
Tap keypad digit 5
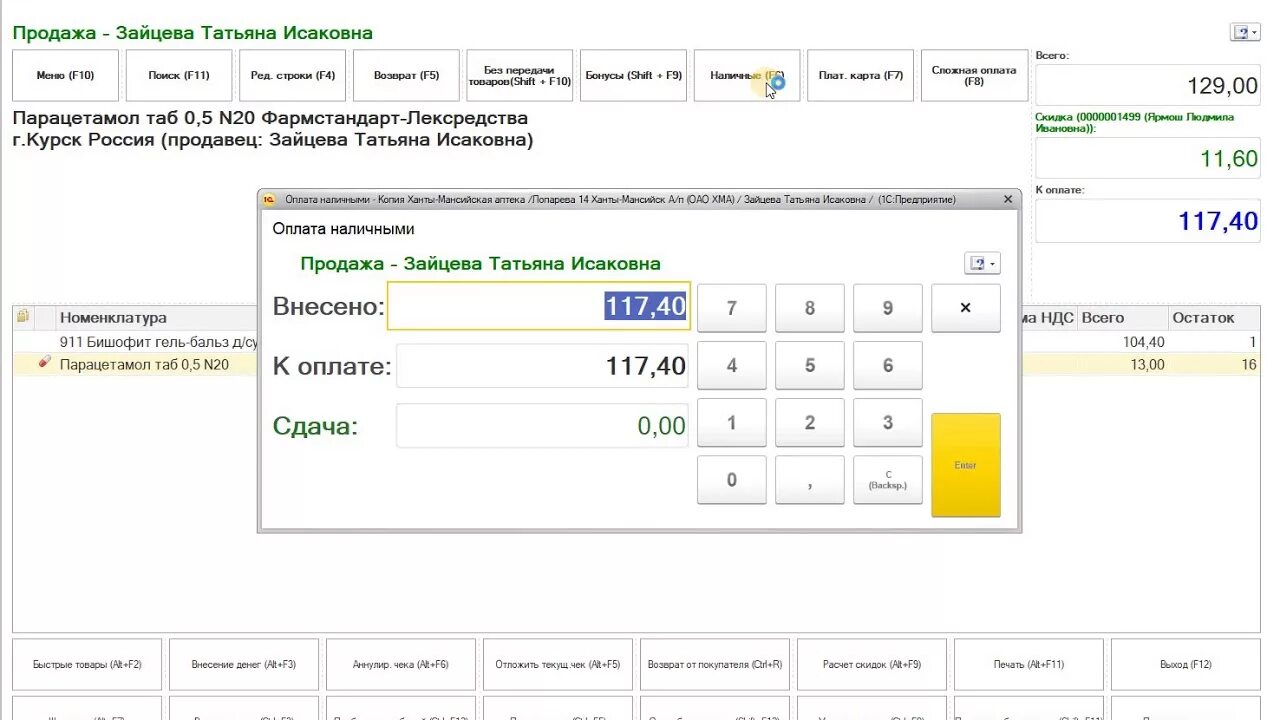[810, 366]
